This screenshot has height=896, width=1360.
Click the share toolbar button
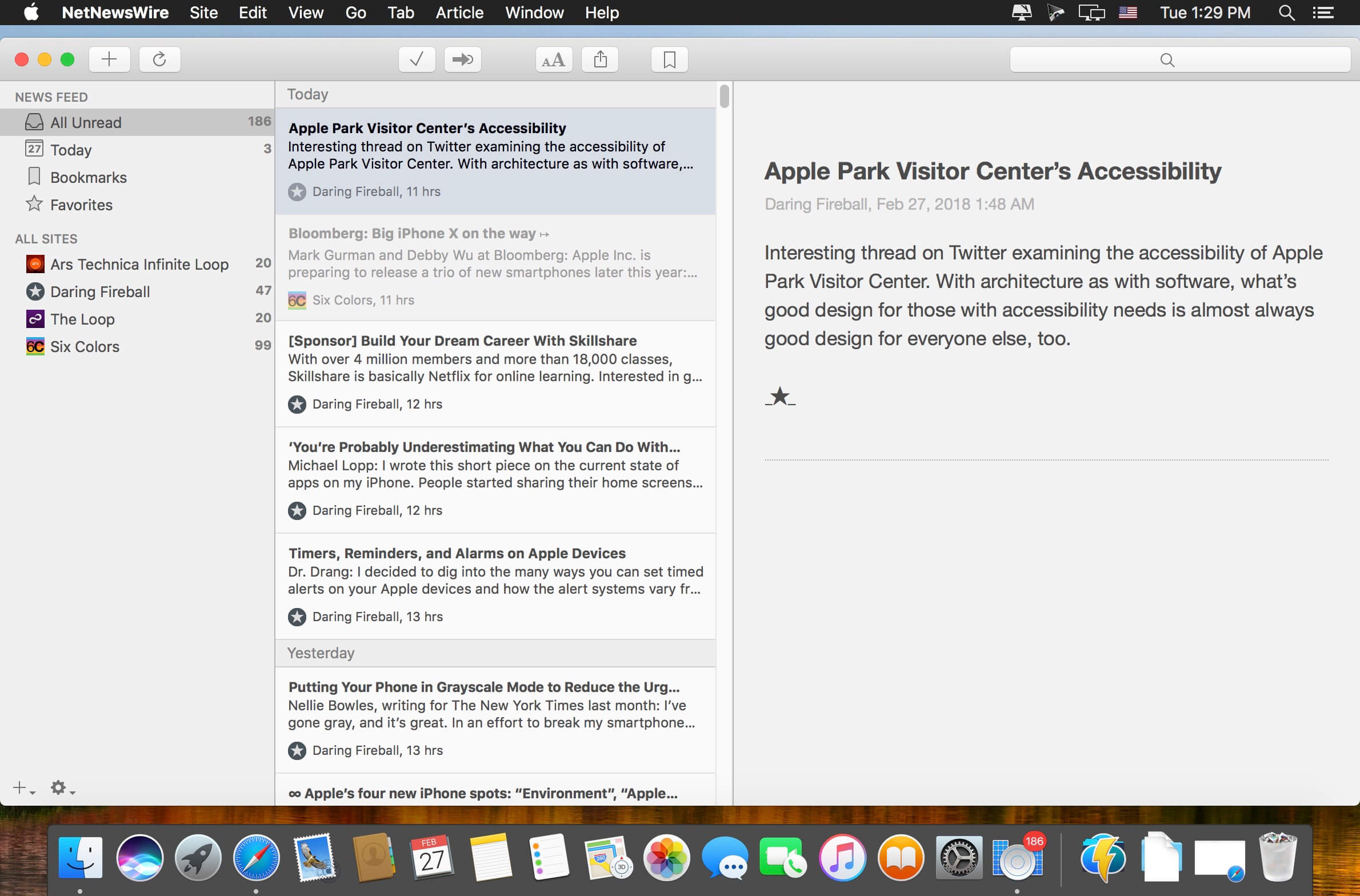pos(599,59)
